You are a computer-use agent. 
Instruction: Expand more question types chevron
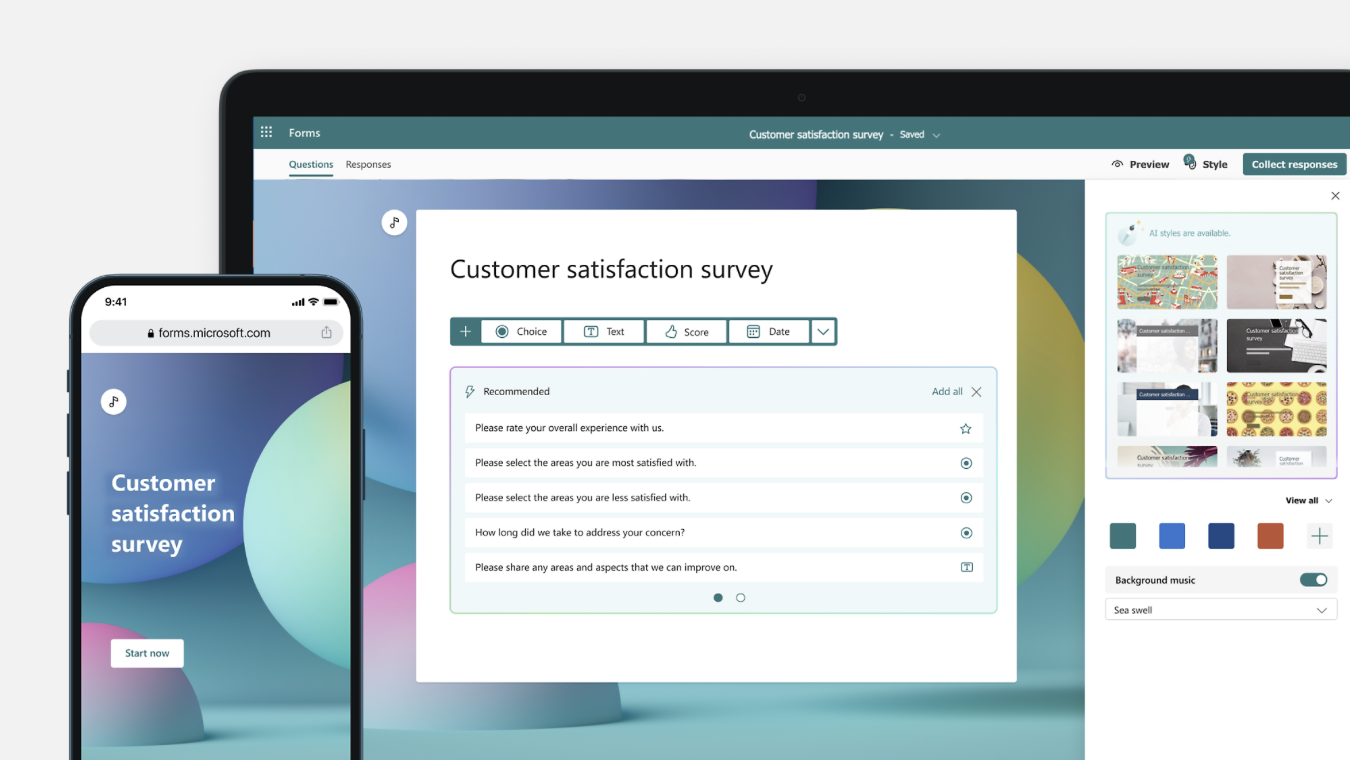coord(823,332)
